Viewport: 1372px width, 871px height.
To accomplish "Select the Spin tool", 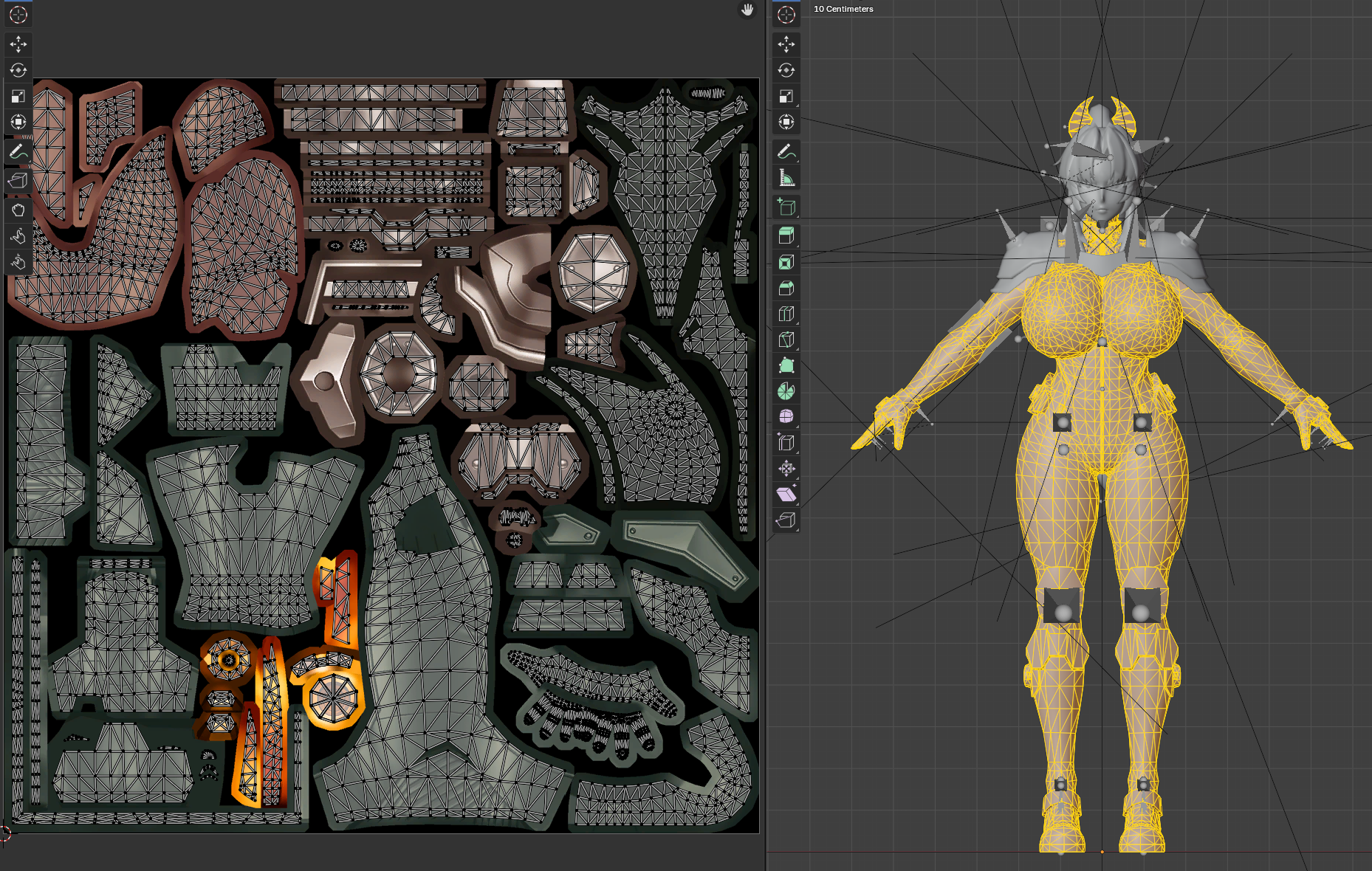I will pyautogui.click(x=786, y=391).
